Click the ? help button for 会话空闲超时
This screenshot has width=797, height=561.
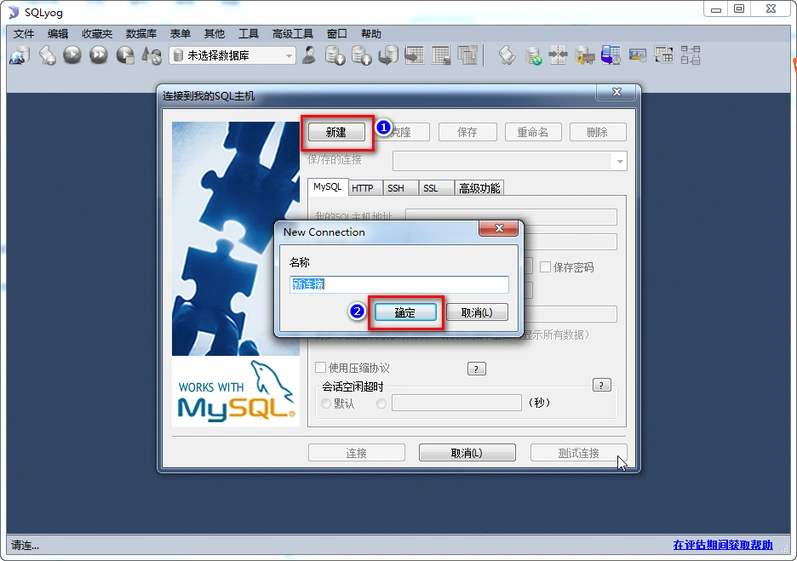pyautogui.click(x=602, y=385)
